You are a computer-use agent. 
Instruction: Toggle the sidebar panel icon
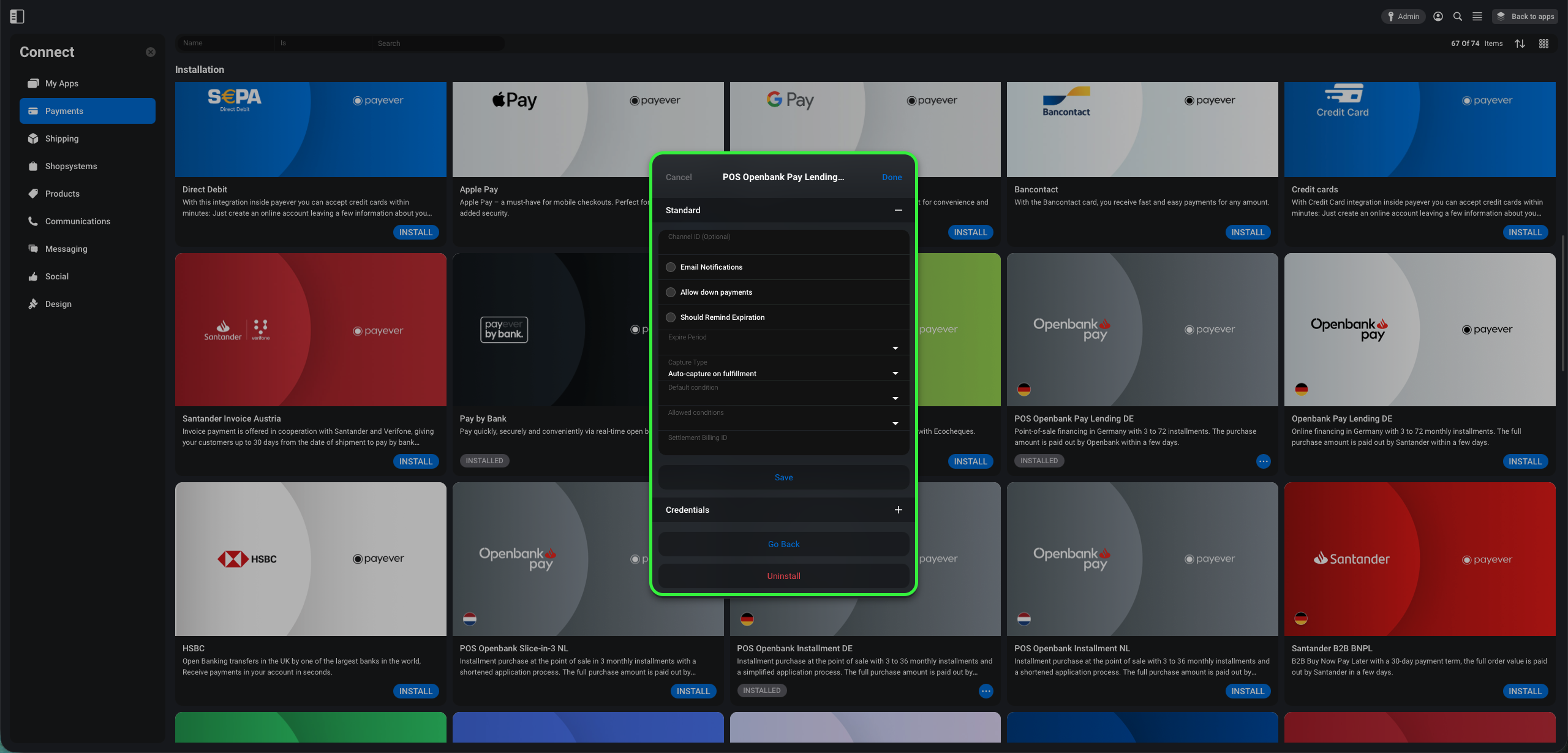click(x=17, y=17)
